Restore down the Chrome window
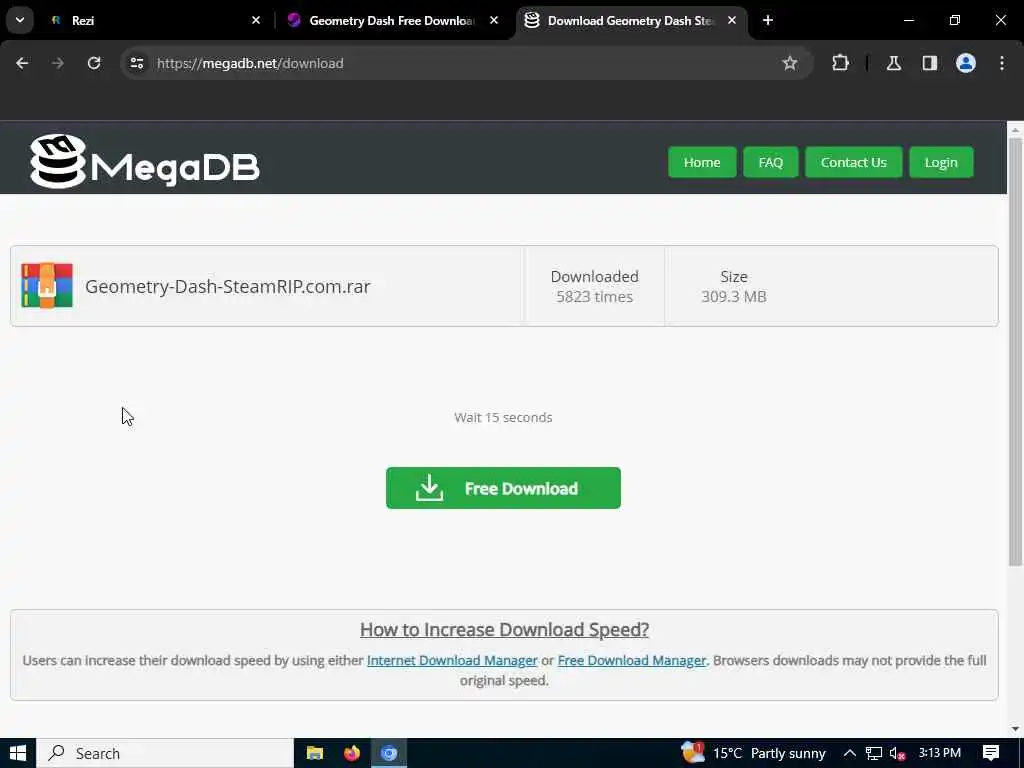The height and width of the screenshot is (768, 1024). click(x=955, y=20)
